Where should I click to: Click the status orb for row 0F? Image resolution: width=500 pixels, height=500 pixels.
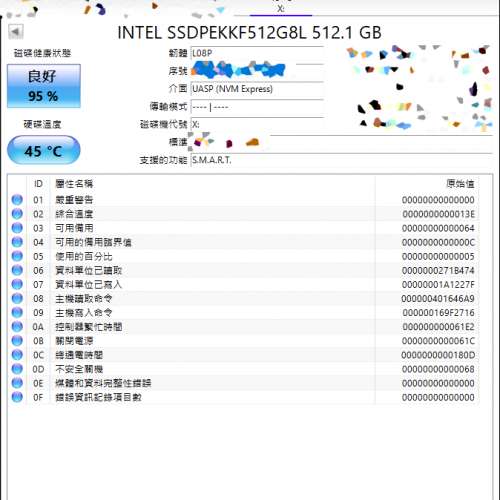pos(17,397)
